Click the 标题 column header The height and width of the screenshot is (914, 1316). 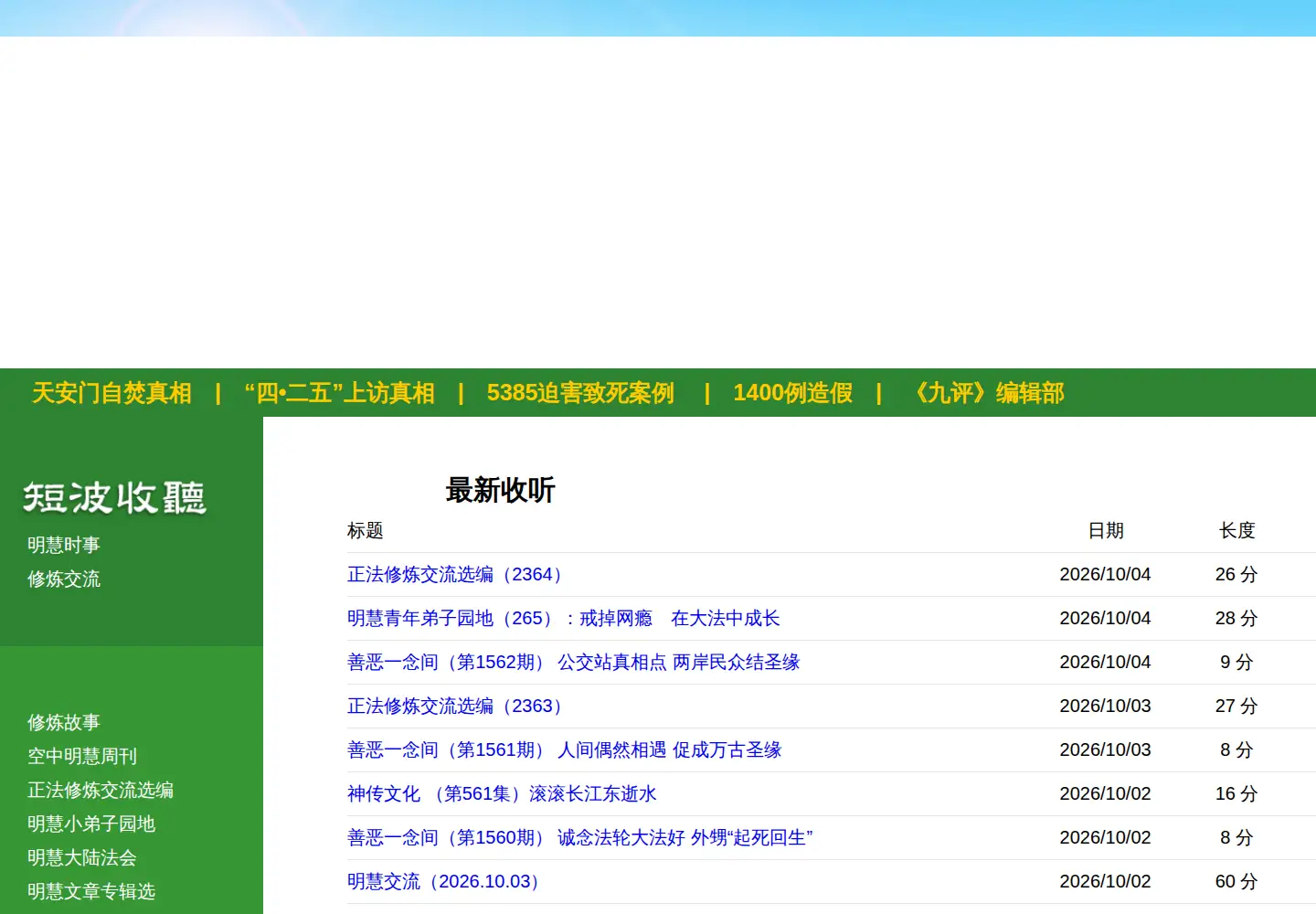pos(366,530)
